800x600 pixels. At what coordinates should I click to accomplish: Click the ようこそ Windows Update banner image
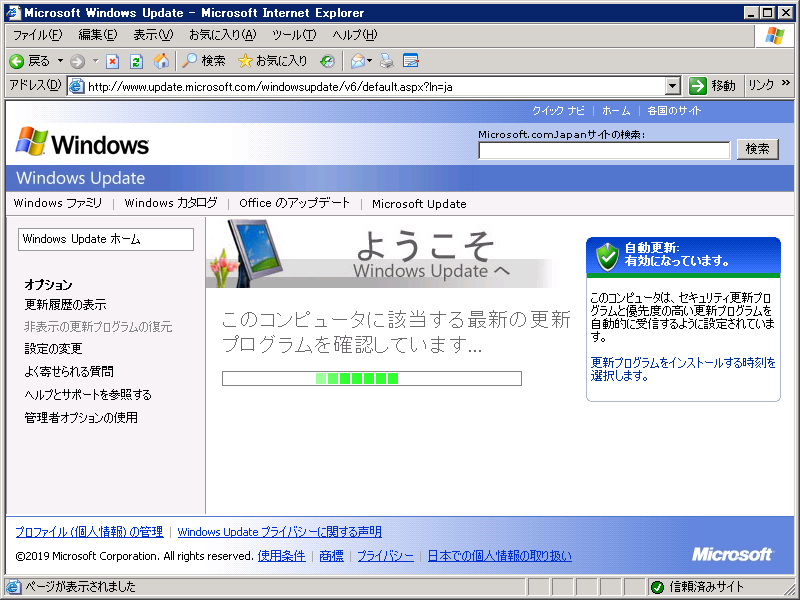[x=379, y=253]
